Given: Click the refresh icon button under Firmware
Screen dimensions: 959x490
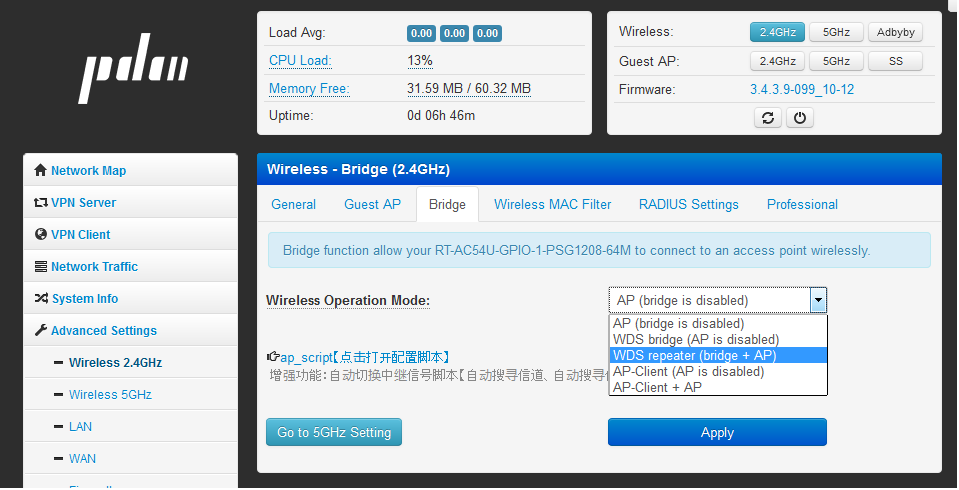Looking at the screenshot, I should (x=767, y=118).
